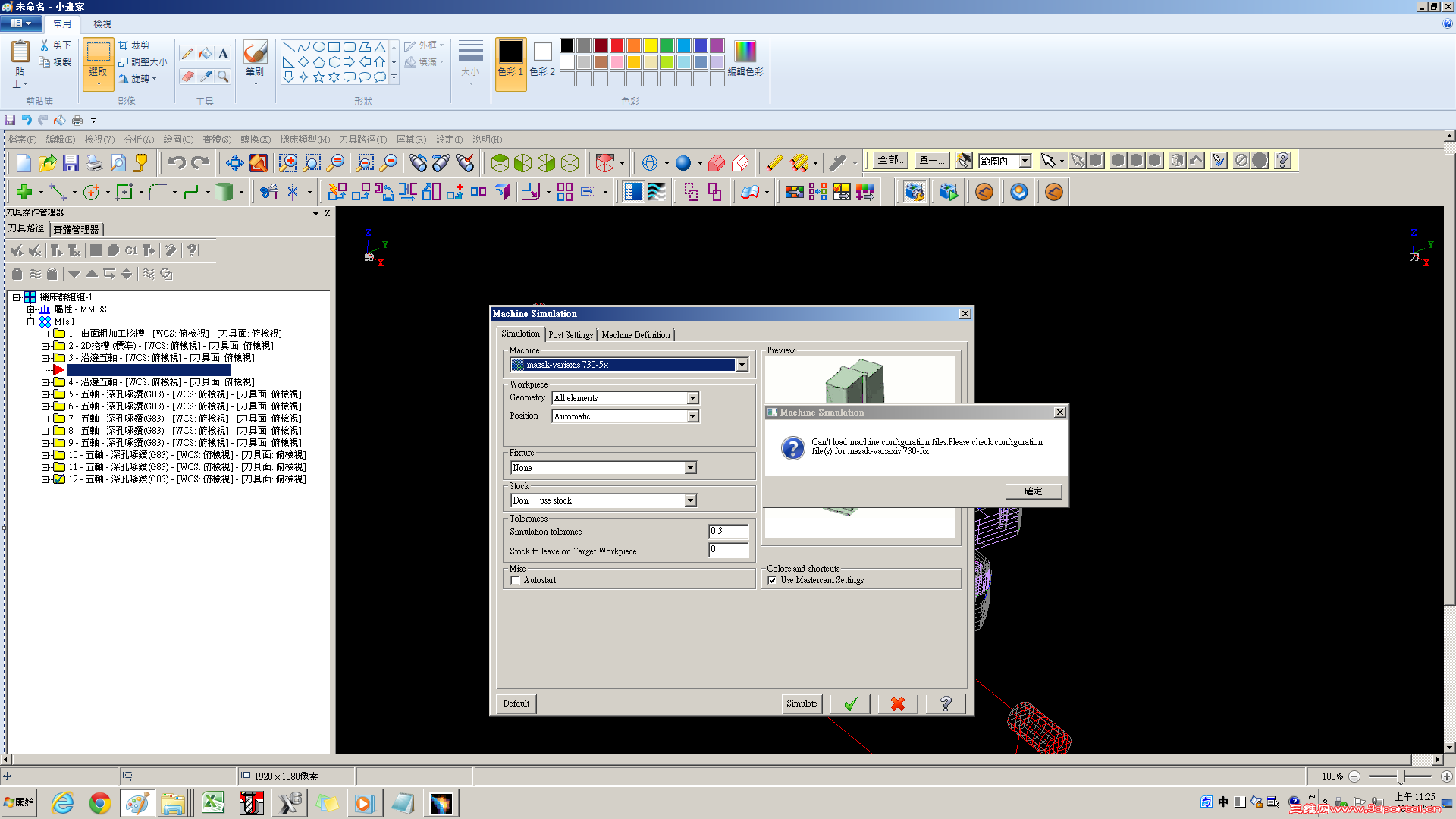
Task: Click the 開始 Start button
Action: point(19,802)
